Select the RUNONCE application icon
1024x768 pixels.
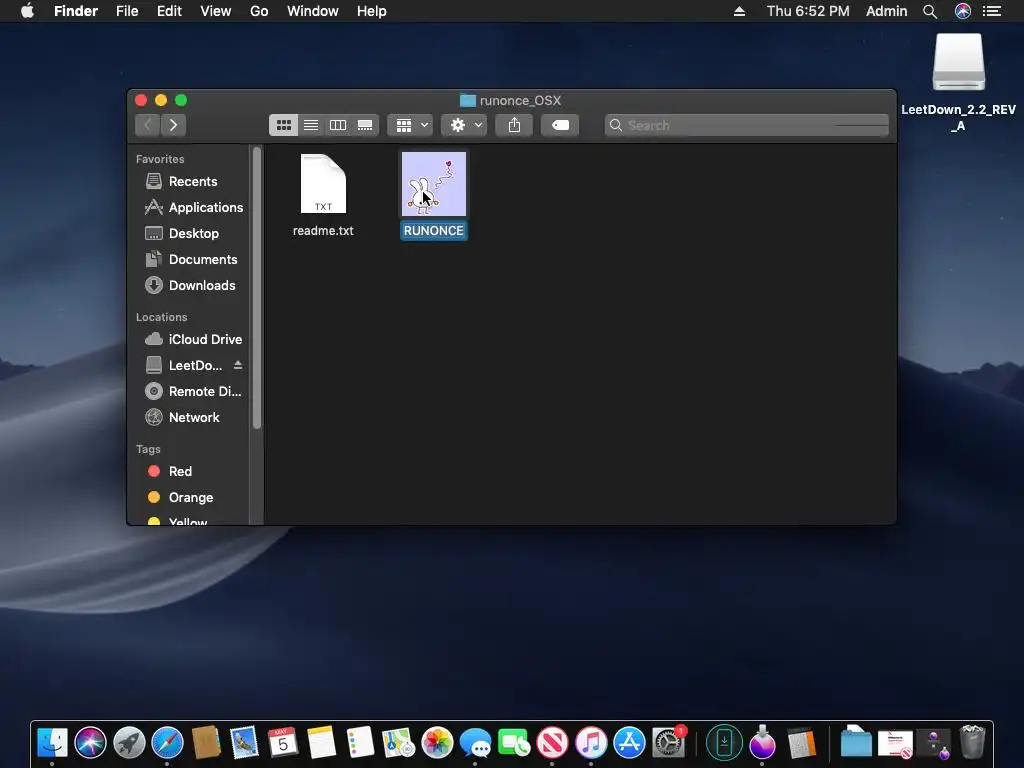pyautogui.click(x=434, y=184)
